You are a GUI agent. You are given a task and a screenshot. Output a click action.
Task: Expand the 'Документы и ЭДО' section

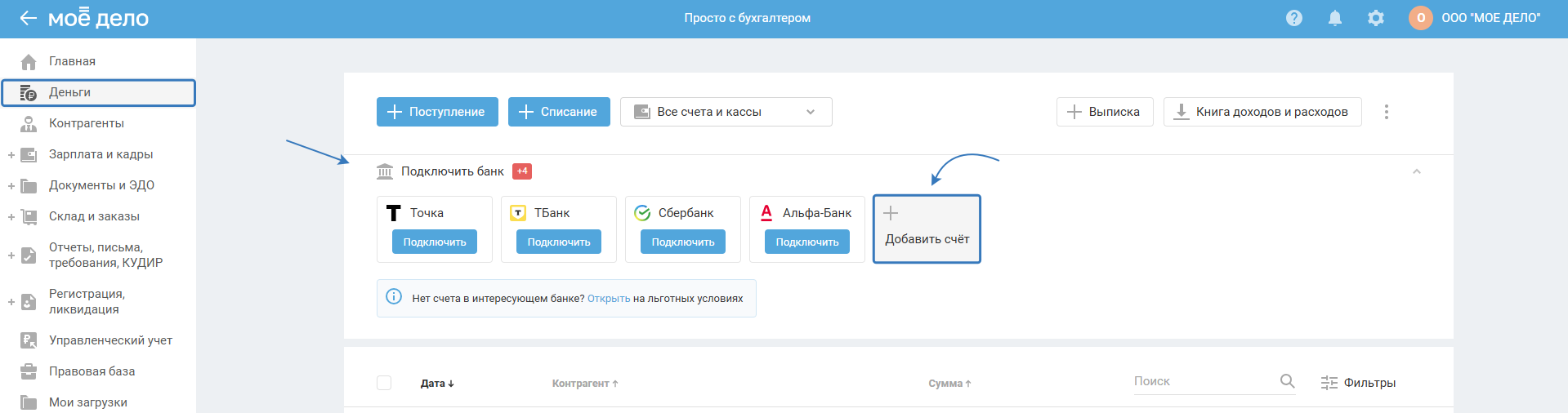pos(11,186)
